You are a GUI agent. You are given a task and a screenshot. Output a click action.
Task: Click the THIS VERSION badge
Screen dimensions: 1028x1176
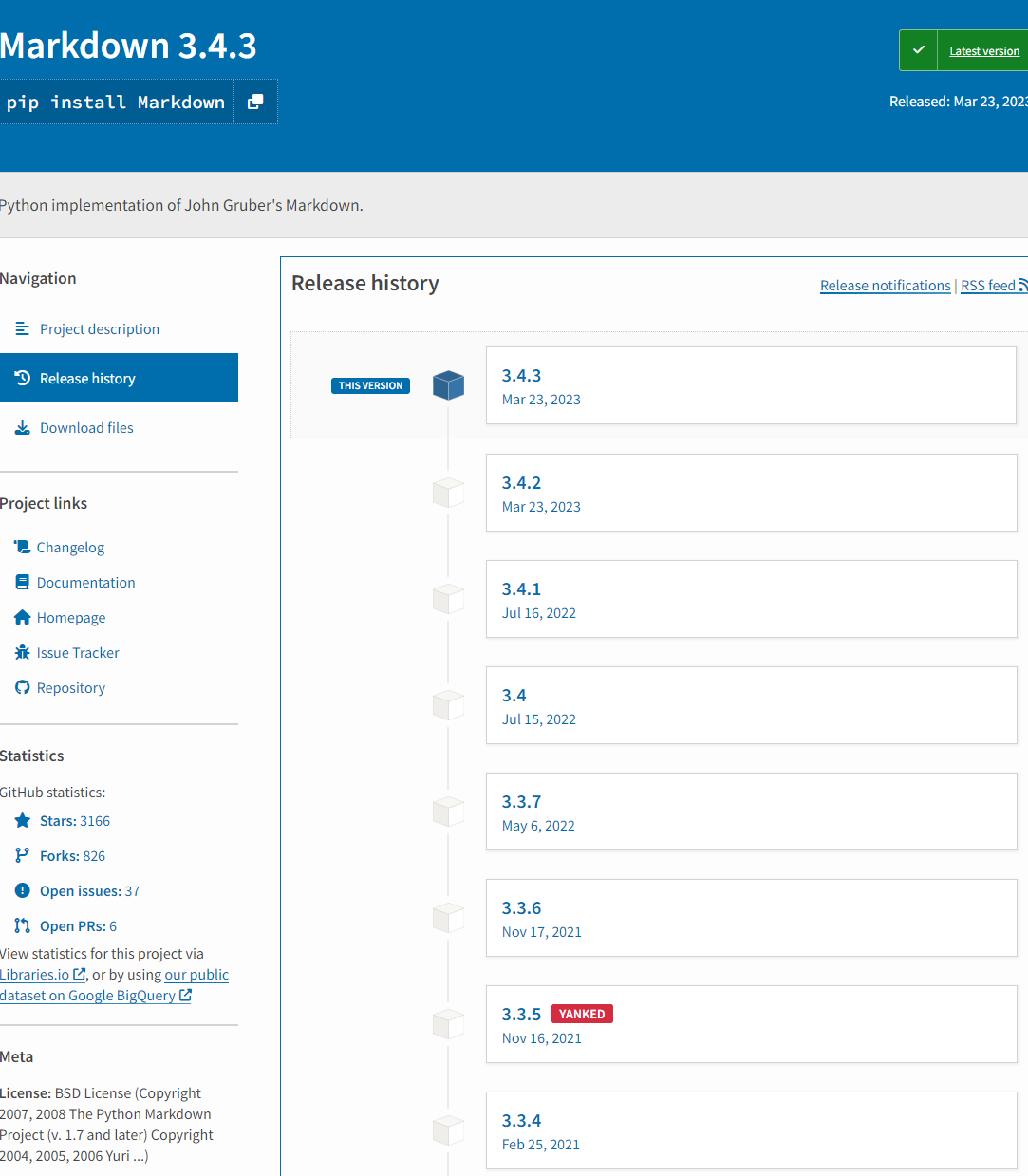coord(370,385)
